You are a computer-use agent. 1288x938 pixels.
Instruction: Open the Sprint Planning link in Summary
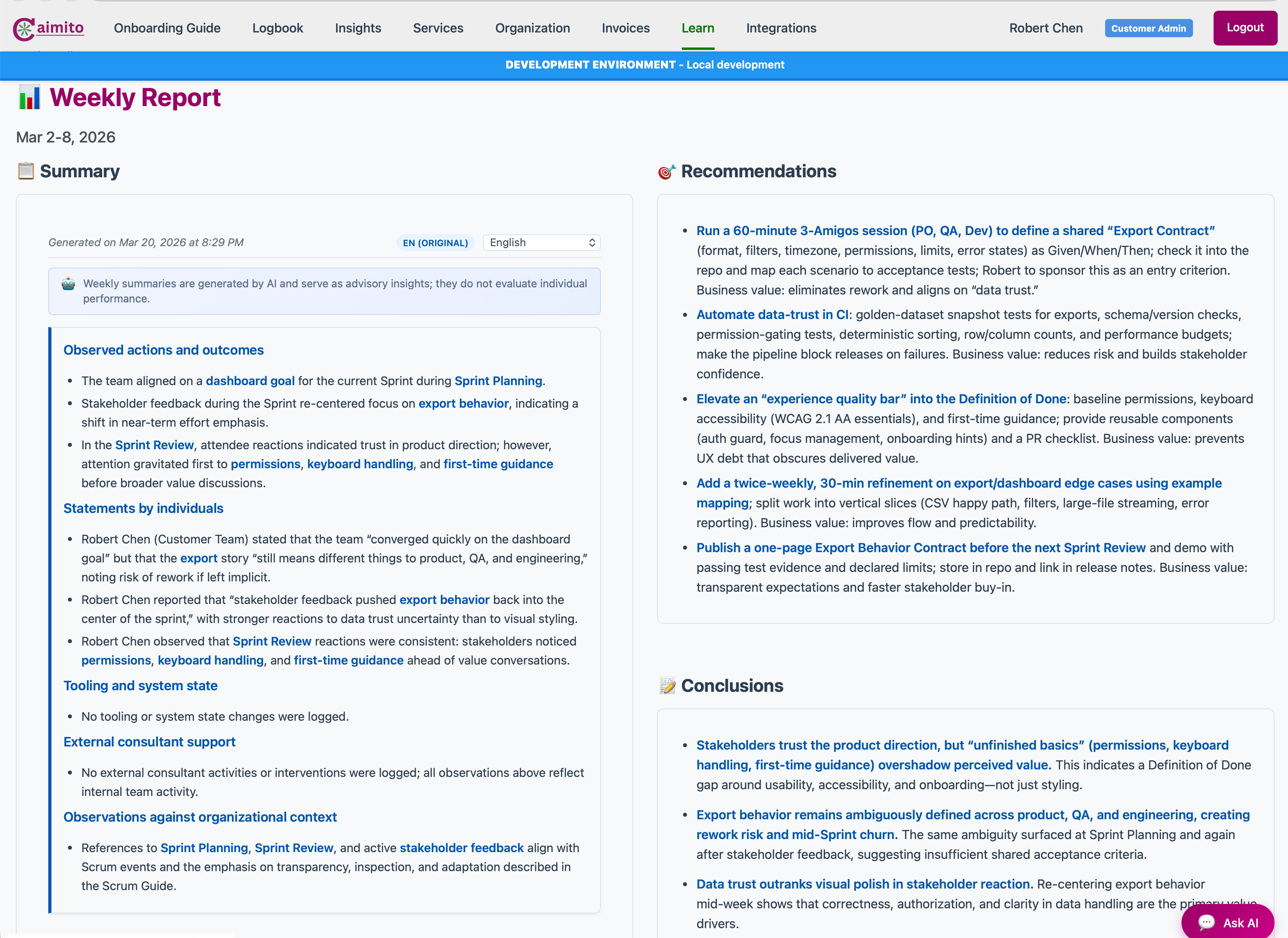click(x=498, y=381)
